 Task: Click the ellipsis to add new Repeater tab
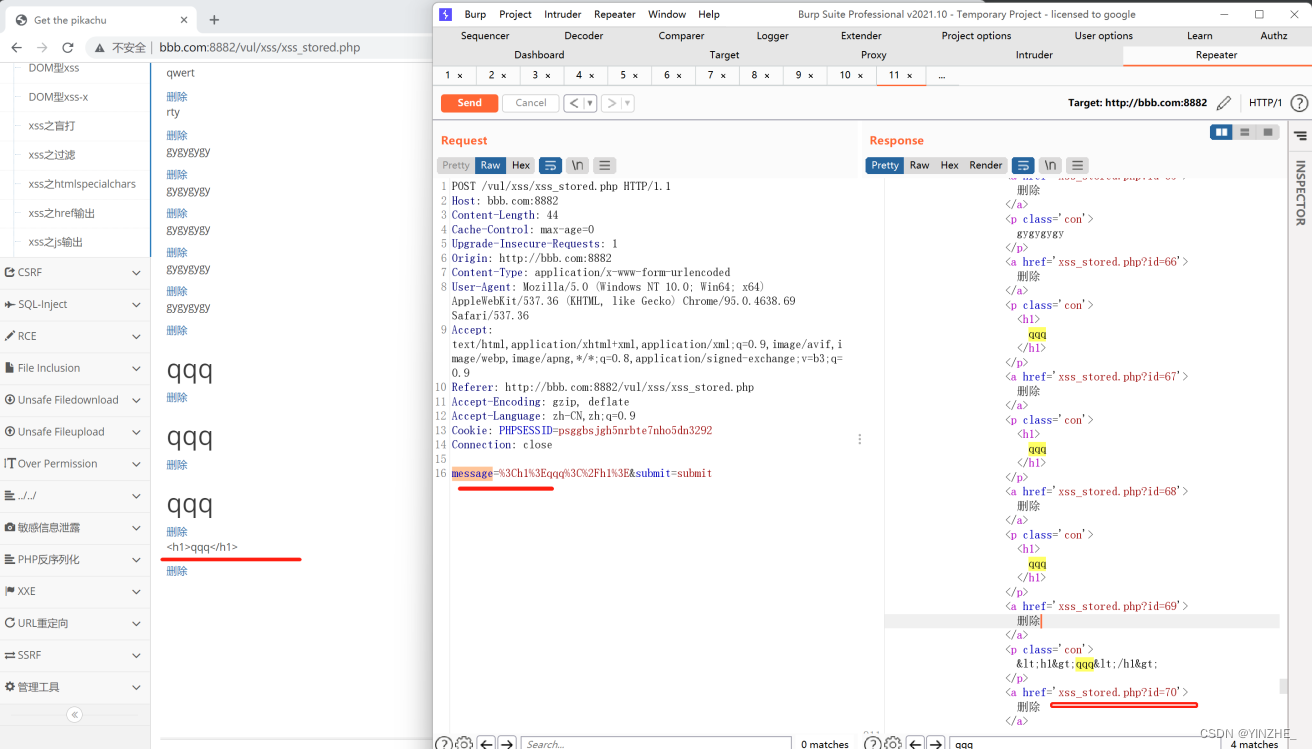[x=941, y=75]
